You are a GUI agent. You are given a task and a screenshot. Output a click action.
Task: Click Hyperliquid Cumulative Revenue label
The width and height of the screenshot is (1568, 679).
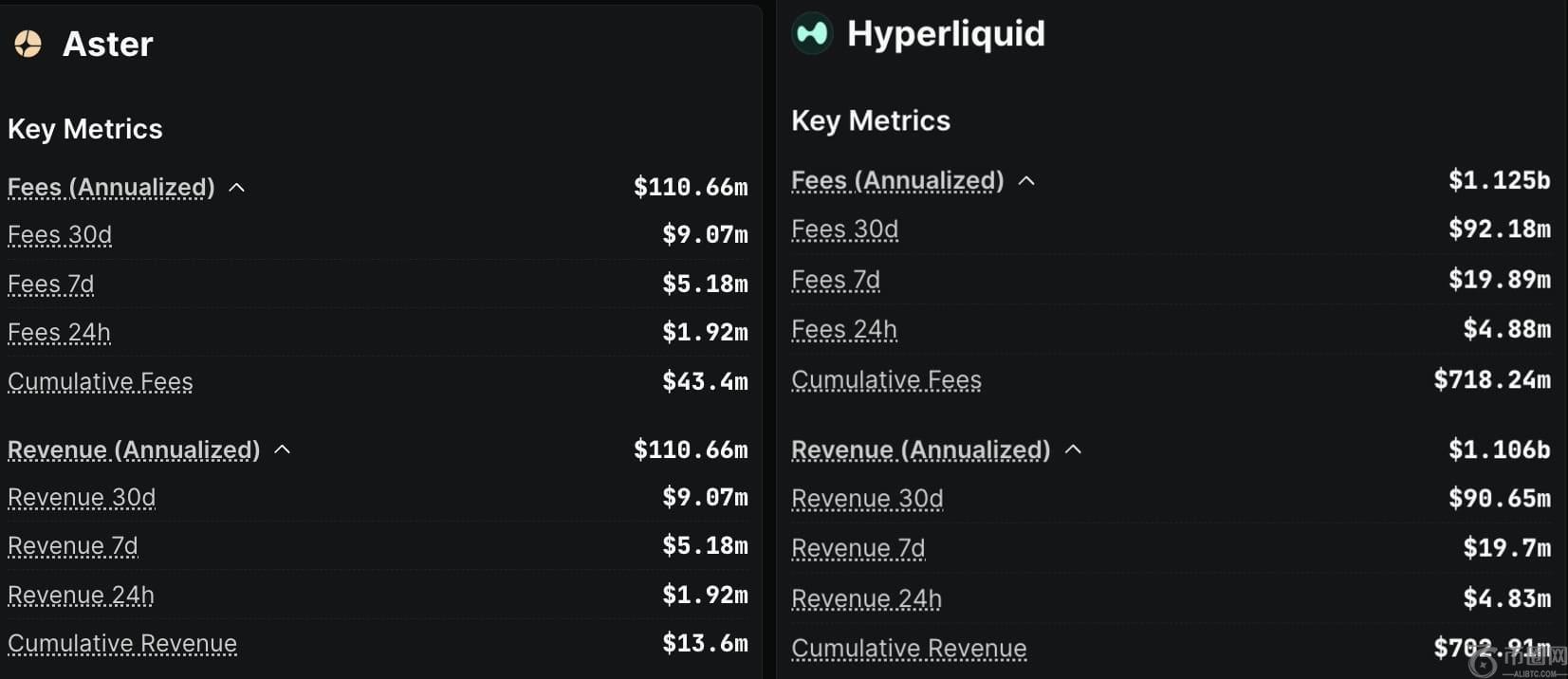[x=909, y=649]
